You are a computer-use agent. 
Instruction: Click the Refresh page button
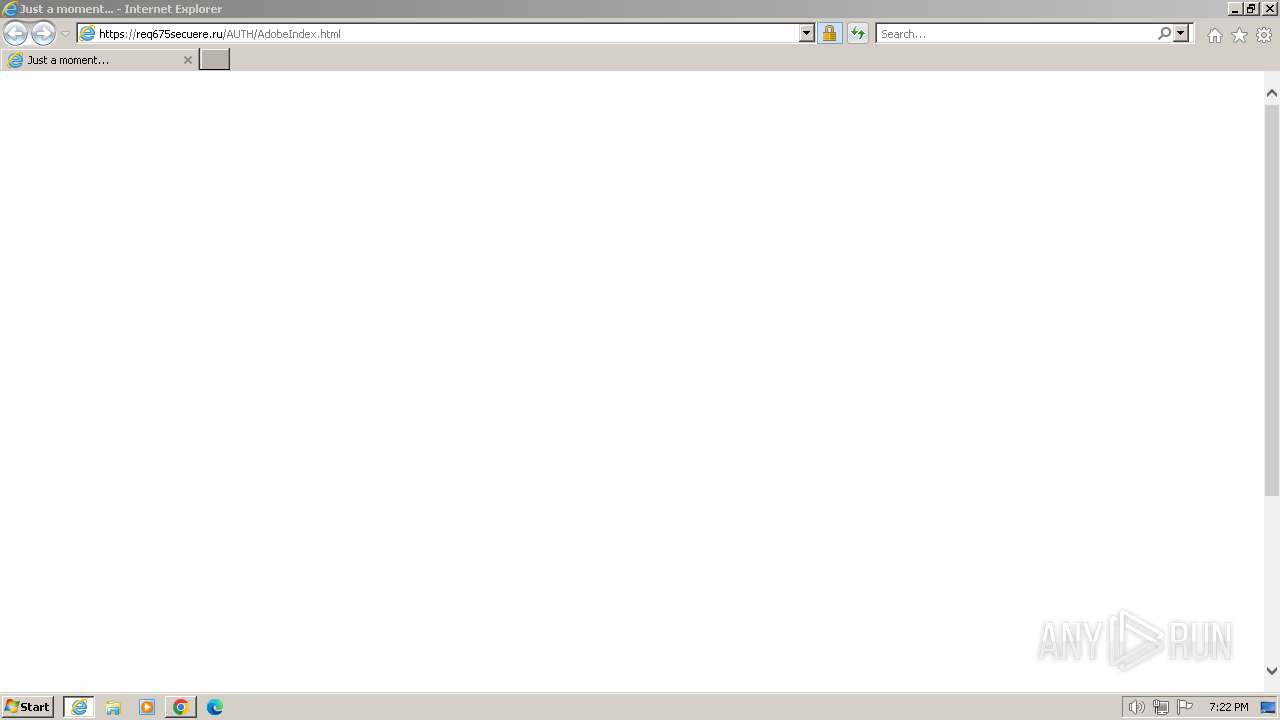point(858,33)
